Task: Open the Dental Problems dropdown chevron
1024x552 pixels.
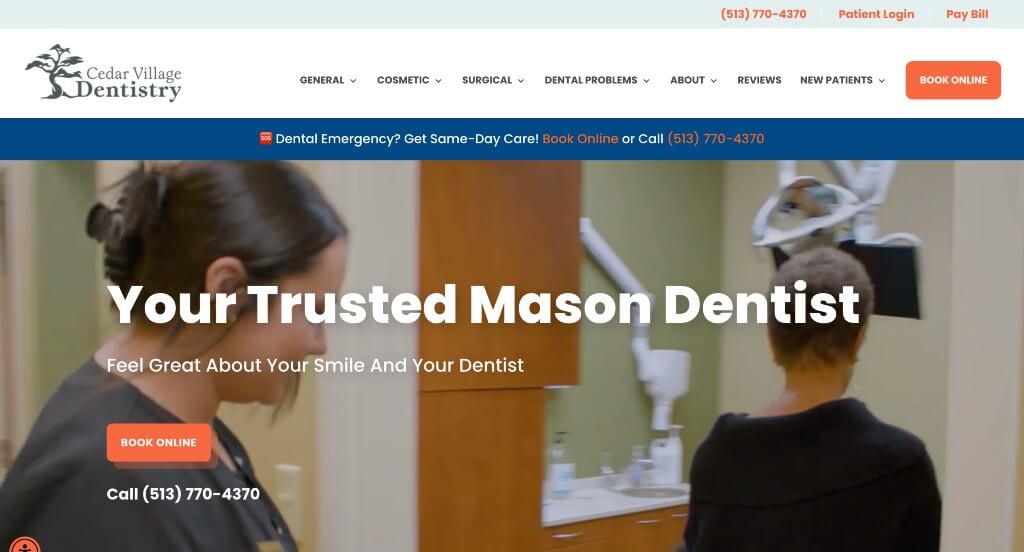Action: [x=646, y=80]
